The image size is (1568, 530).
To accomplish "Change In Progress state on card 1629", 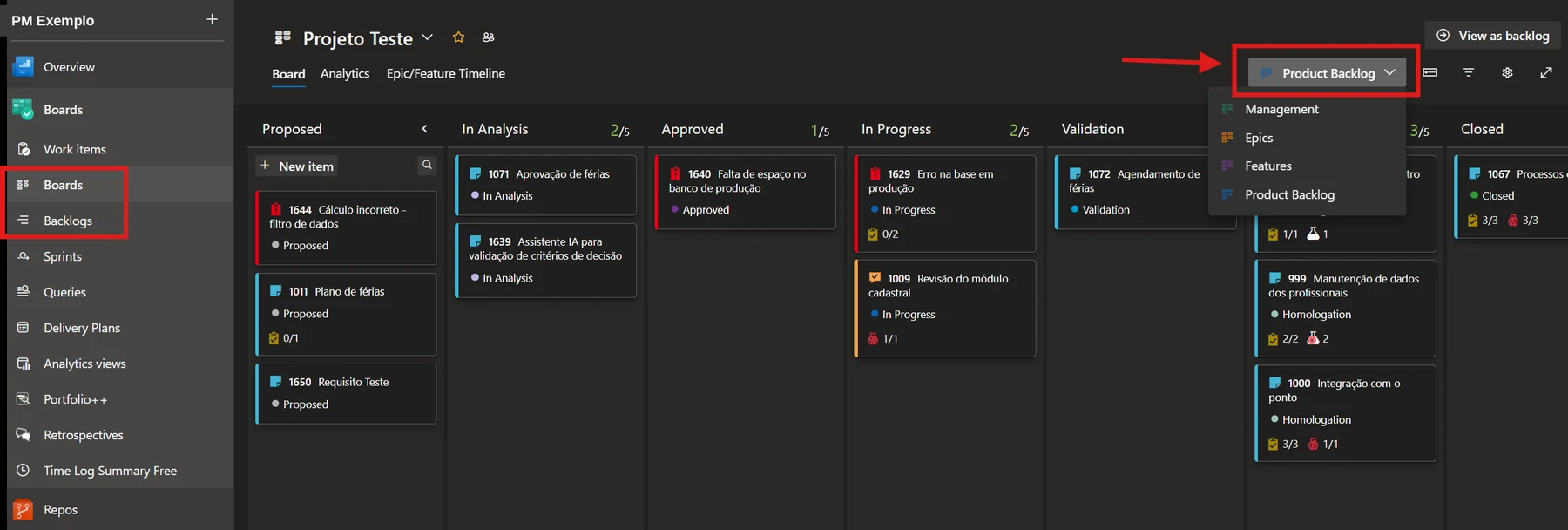I will [x=902, y=210].
